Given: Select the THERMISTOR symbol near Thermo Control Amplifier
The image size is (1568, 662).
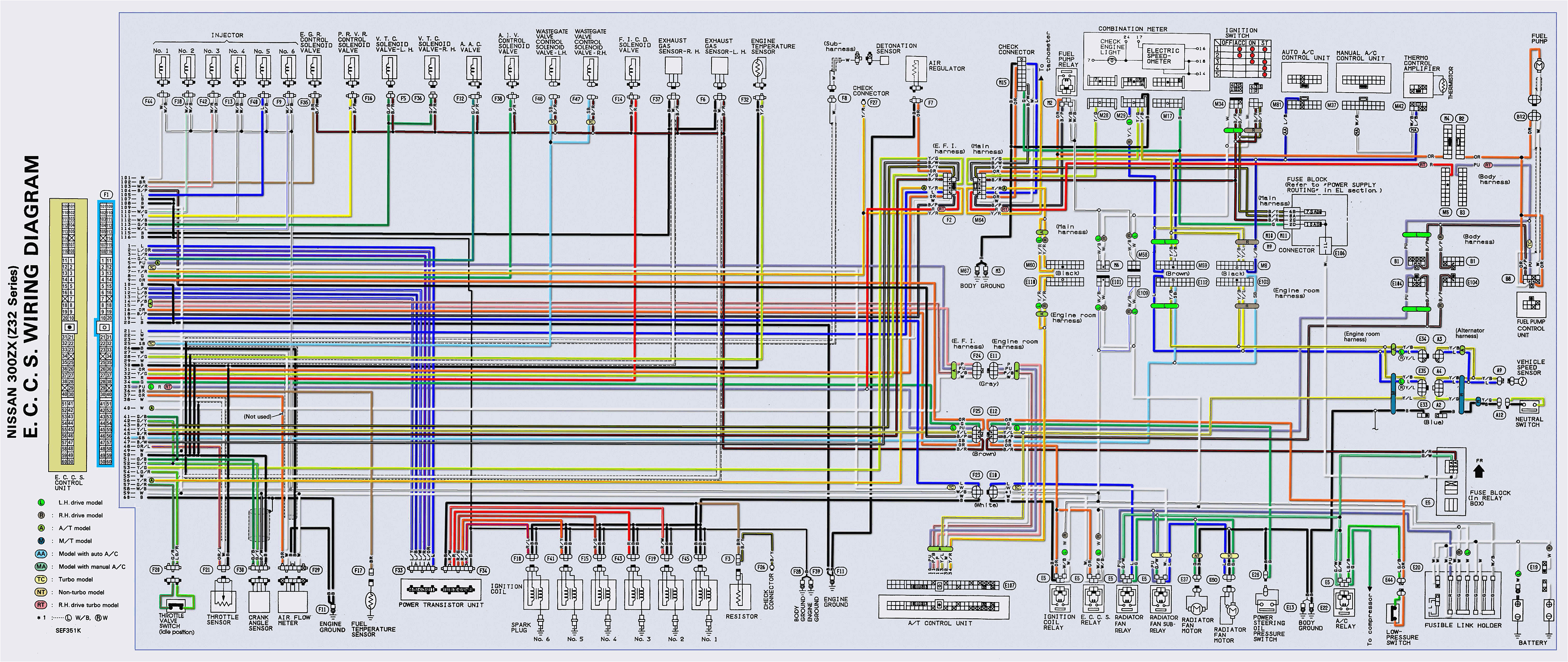Looking at the screenshot, I should [1443, 86].
